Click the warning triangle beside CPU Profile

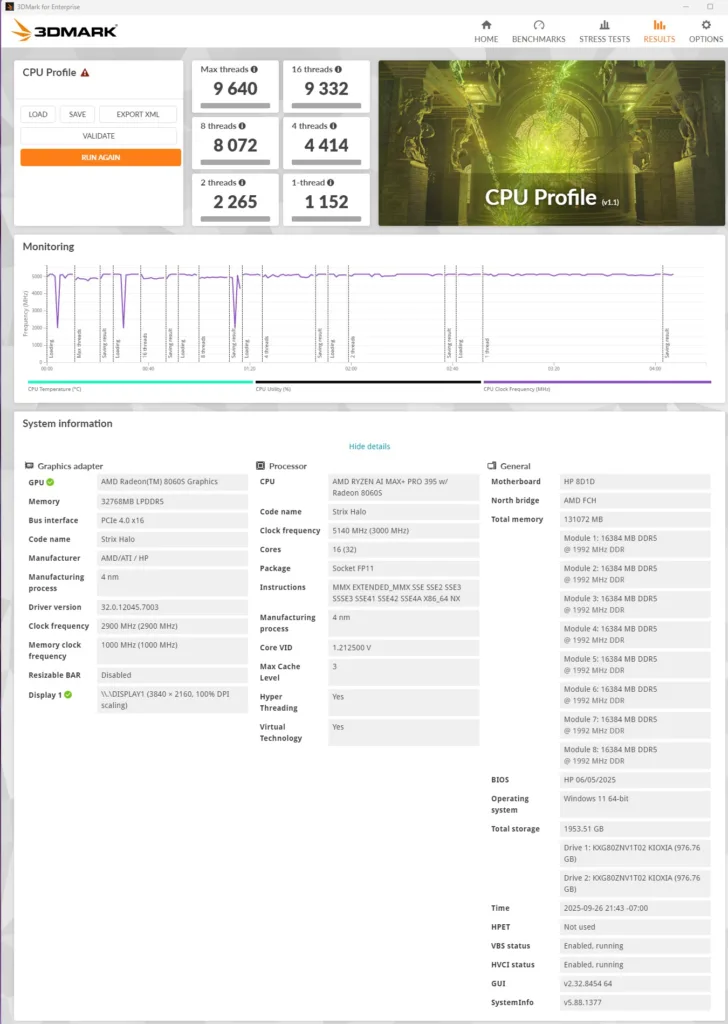[85, 73]
